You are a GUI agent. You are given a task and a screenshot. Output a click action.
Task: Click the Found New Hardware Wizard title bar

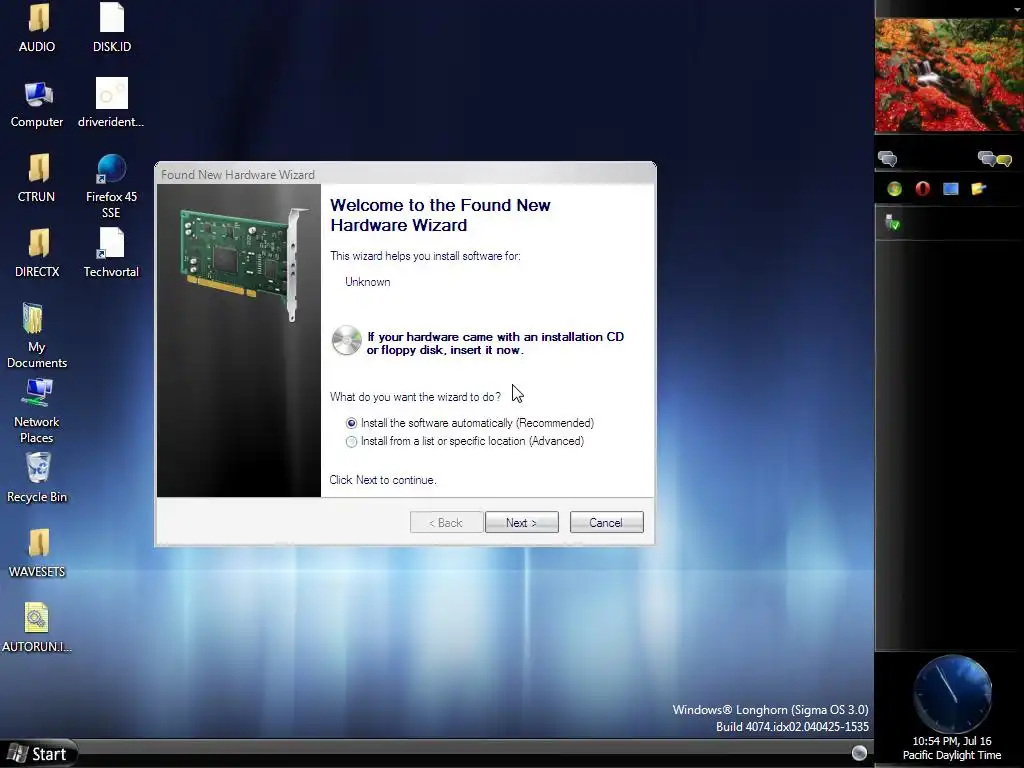pos(405,174)
